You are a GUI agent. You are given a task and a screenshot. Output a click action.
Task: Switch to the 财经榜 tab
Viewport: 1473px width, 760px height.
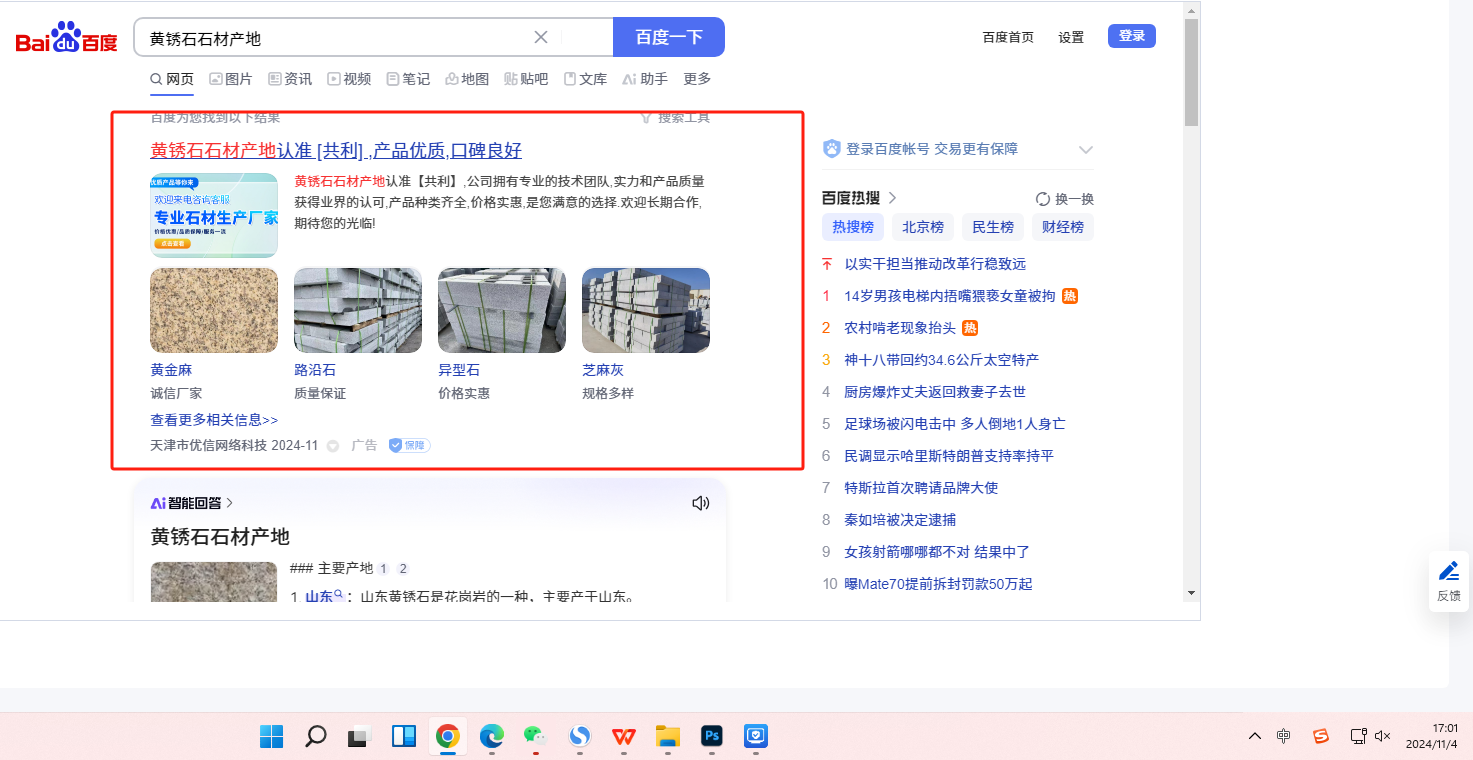[x=1063, y=227]
